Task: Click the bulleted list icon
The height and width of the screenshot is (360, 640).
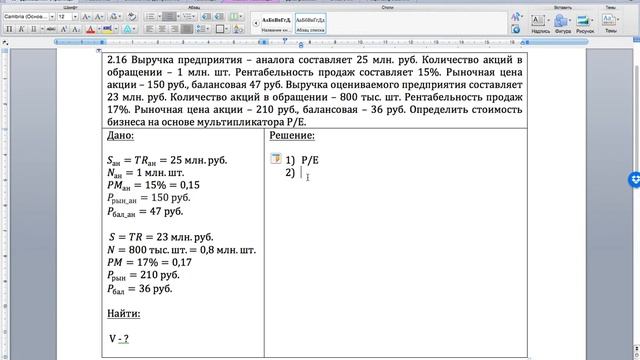Action: click(152, 17)
